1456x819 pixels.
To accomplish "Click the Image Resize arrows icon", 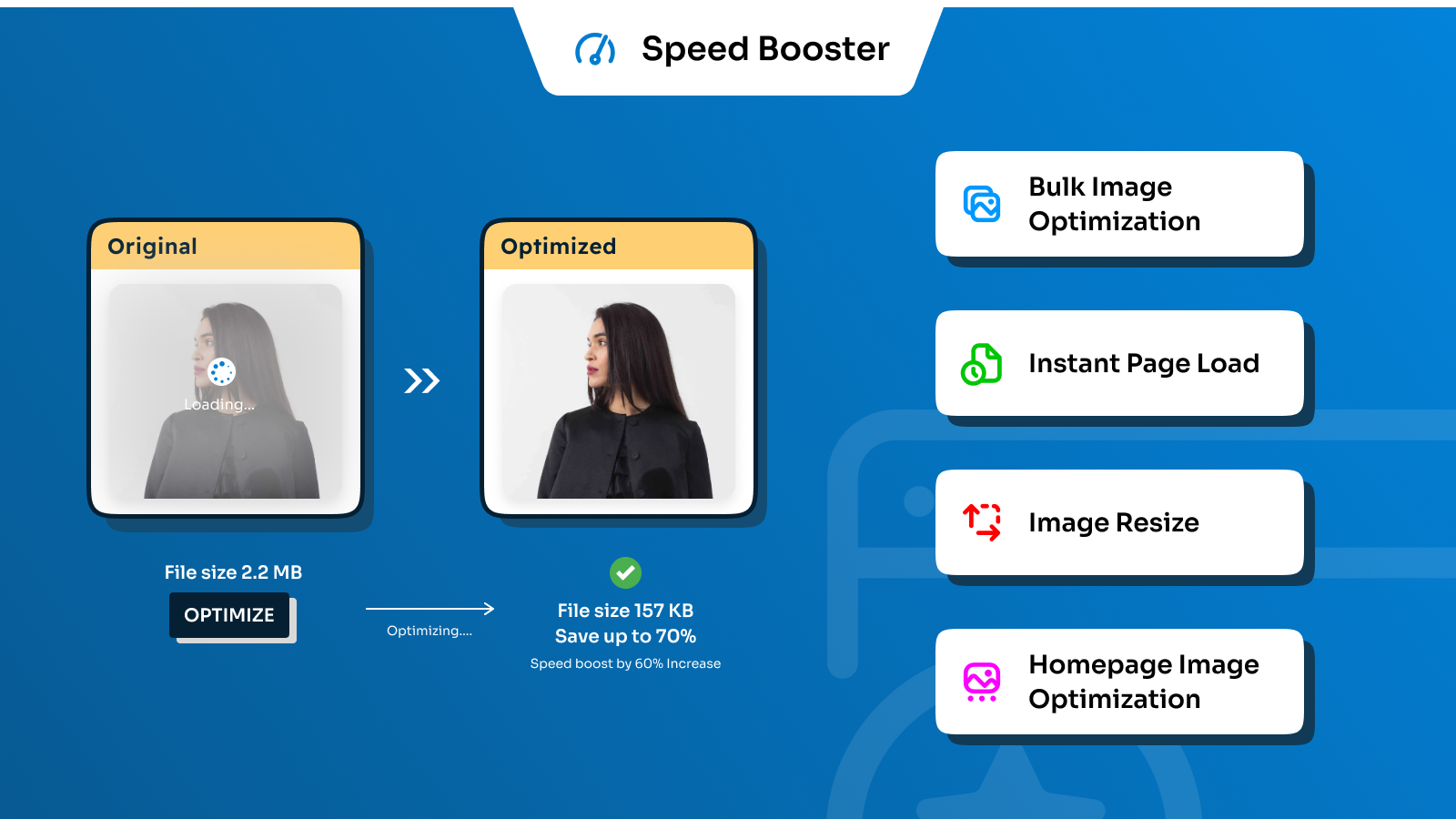I will [982, 522].
